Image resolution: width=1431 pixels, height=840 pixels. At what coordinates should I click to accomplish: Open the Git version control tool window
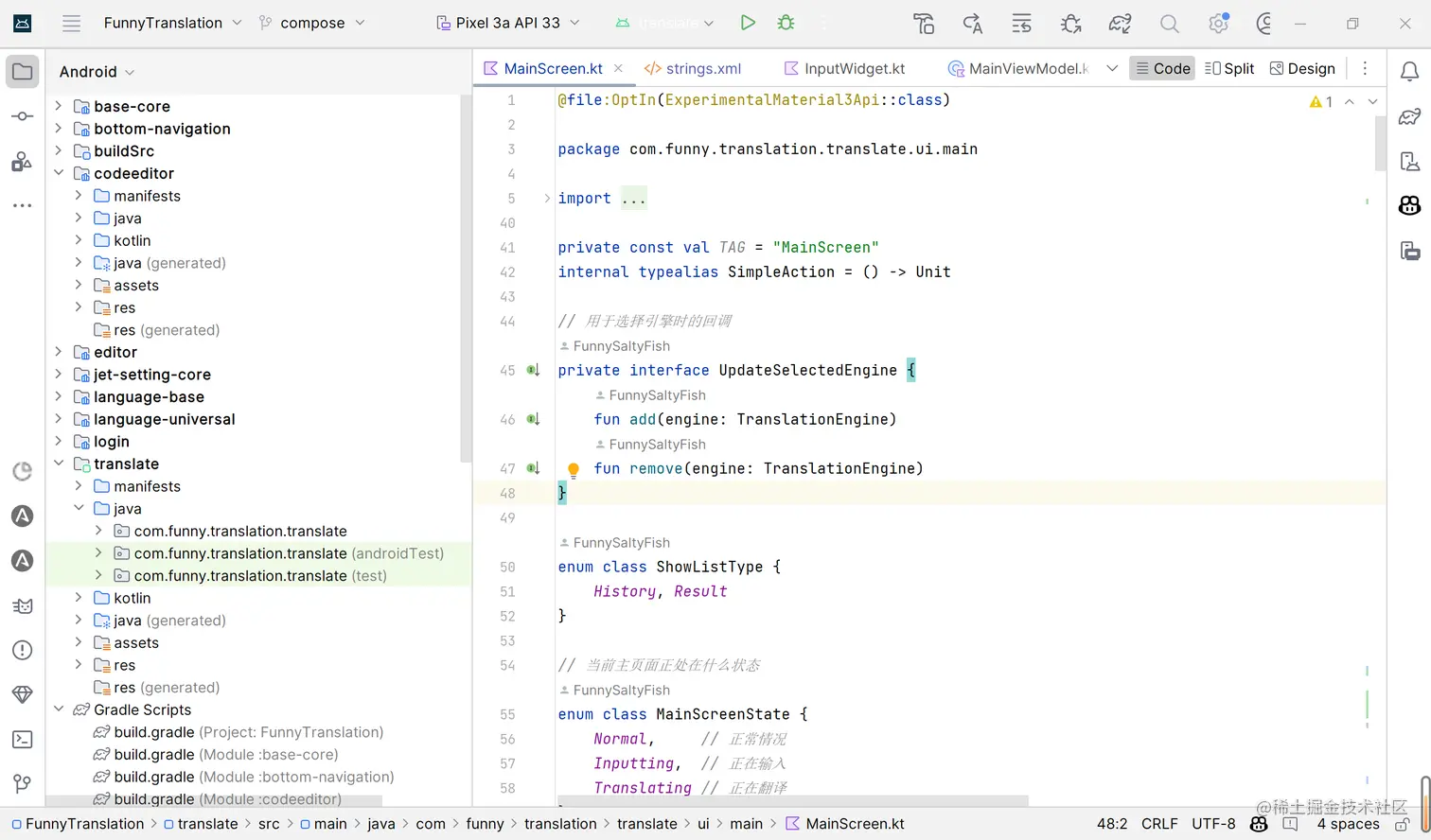23,783
